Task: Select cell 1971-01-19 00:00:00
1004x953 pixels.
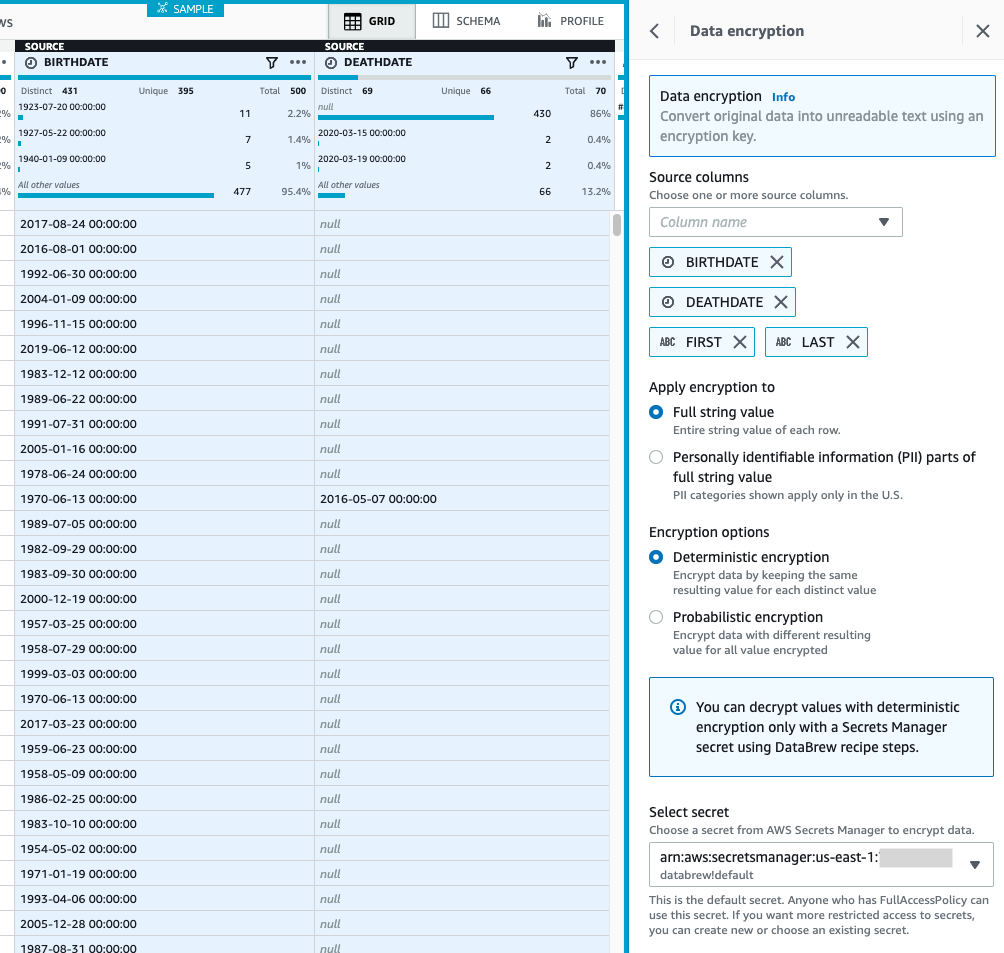Action: [x=164, y=874]
